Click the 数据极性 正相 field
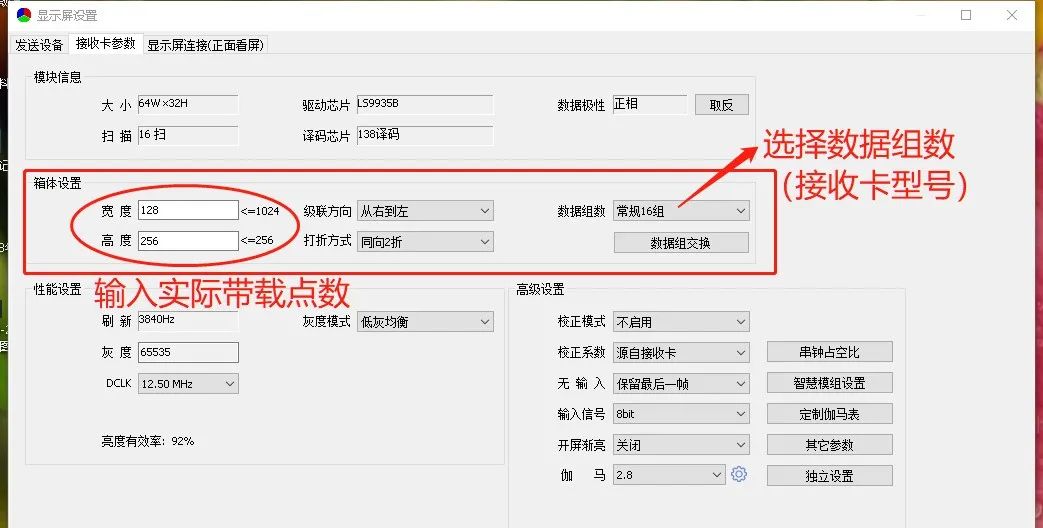1043x528 pixels. coord(650,104)
